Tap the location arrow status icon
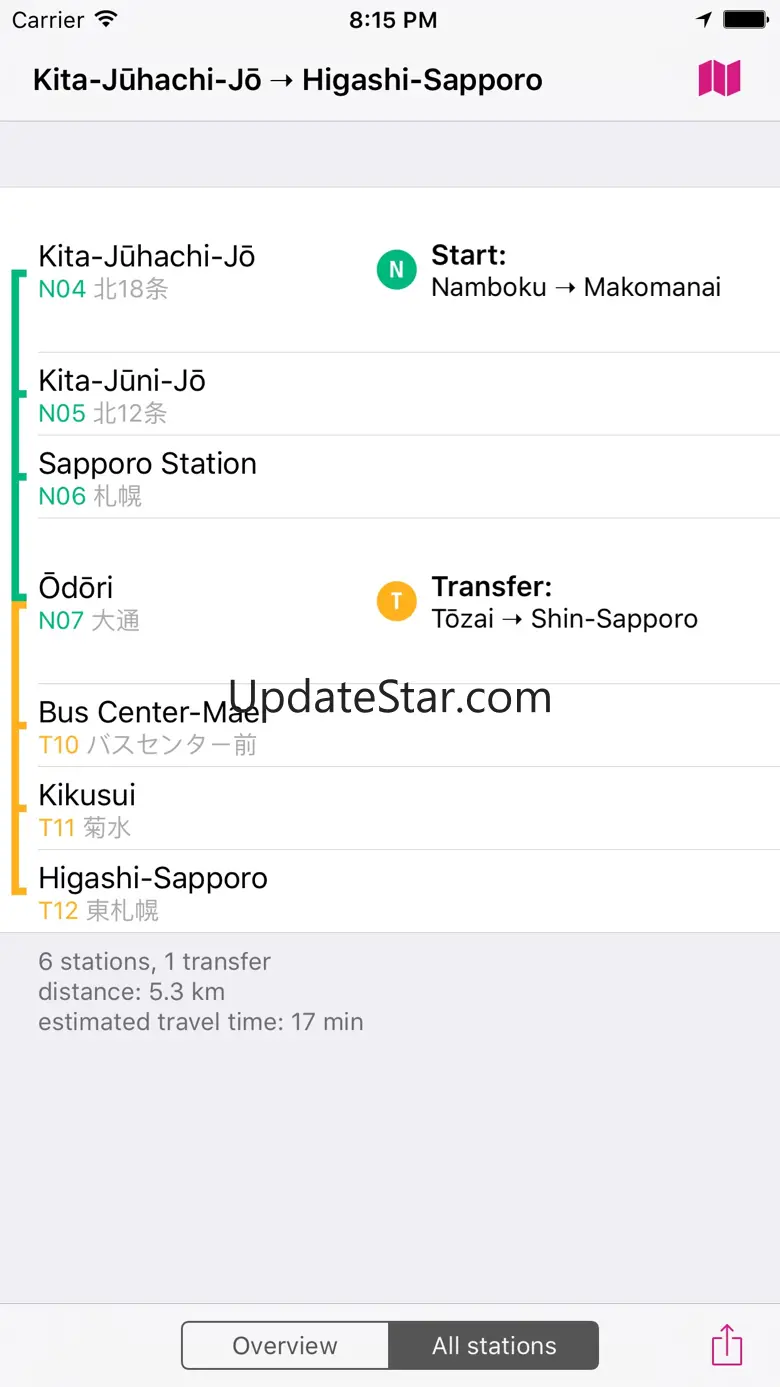 704,20
